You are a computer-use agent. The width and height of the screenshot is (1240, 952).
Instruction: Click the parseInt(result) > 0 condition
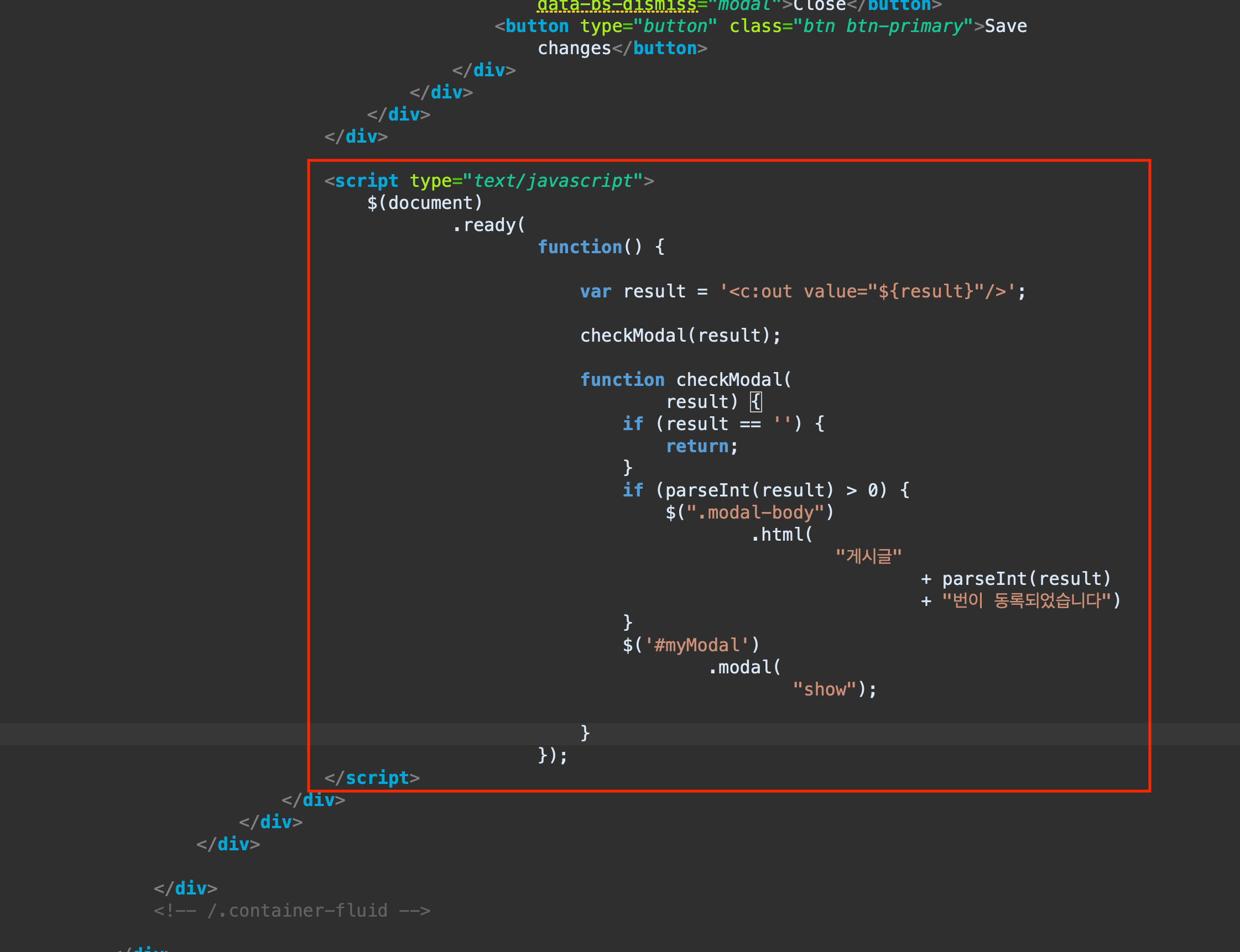(771, 490)
